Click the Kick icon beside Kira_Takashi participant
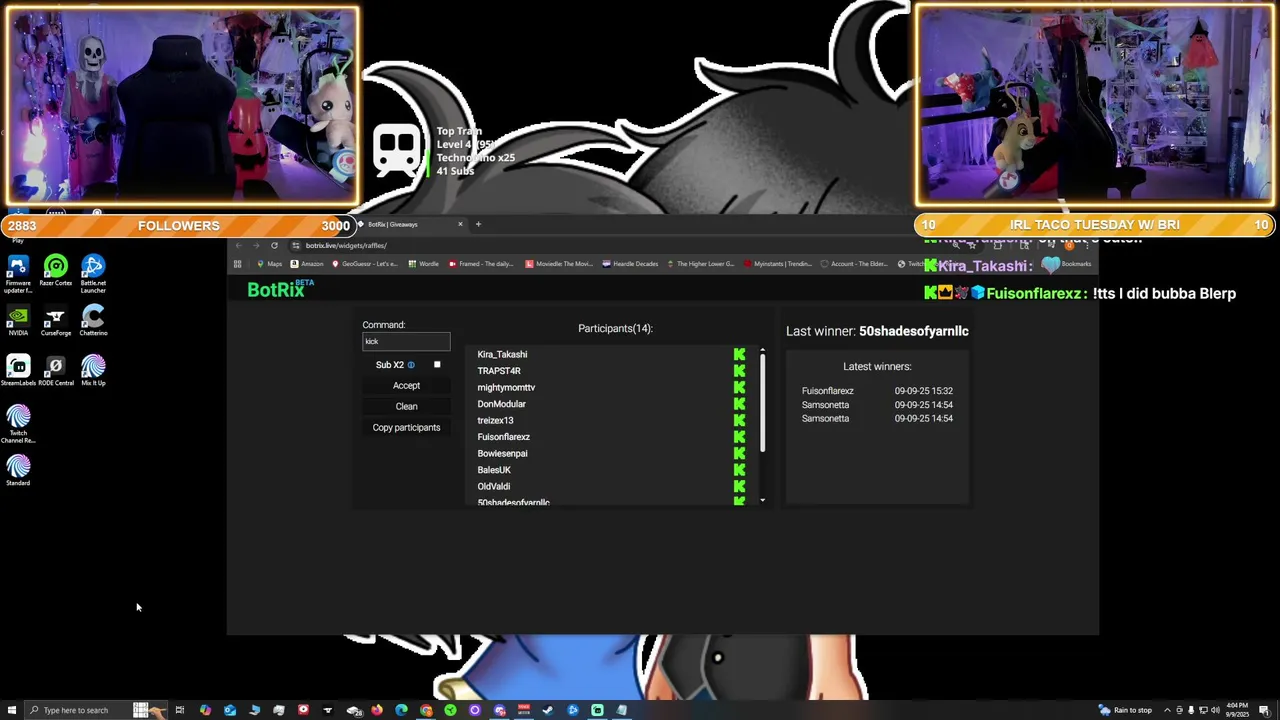1280x720 pixels. click(x=739, y=354)
